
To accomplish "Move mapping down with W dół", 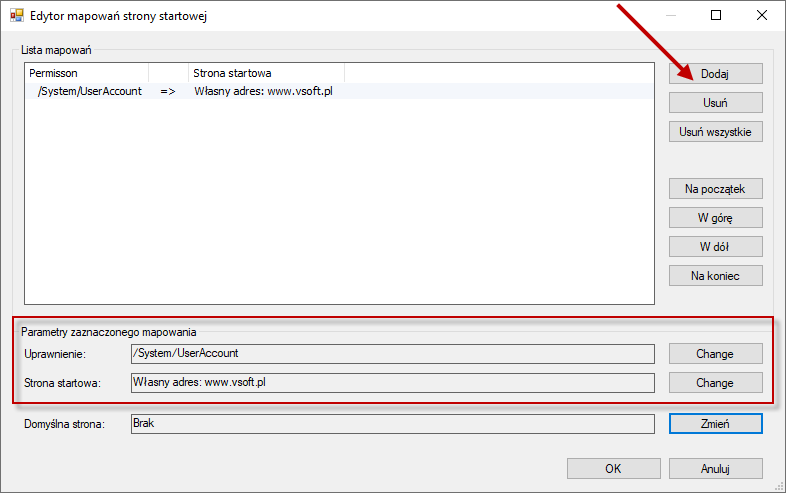I will click(715, 247).
